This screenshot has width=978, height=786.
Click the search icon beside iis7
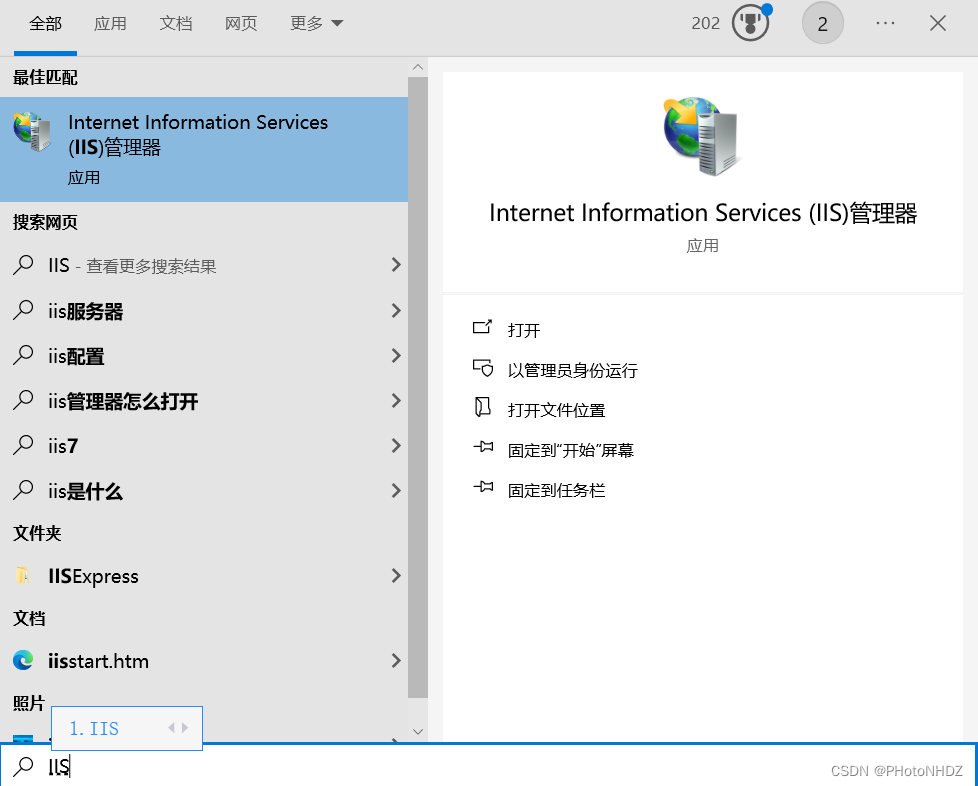coord(23,445)
